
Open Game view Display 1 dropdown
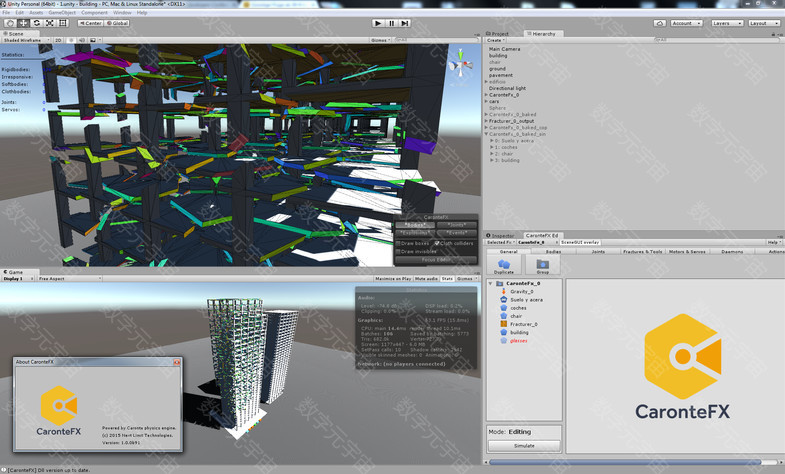point(18,278)
